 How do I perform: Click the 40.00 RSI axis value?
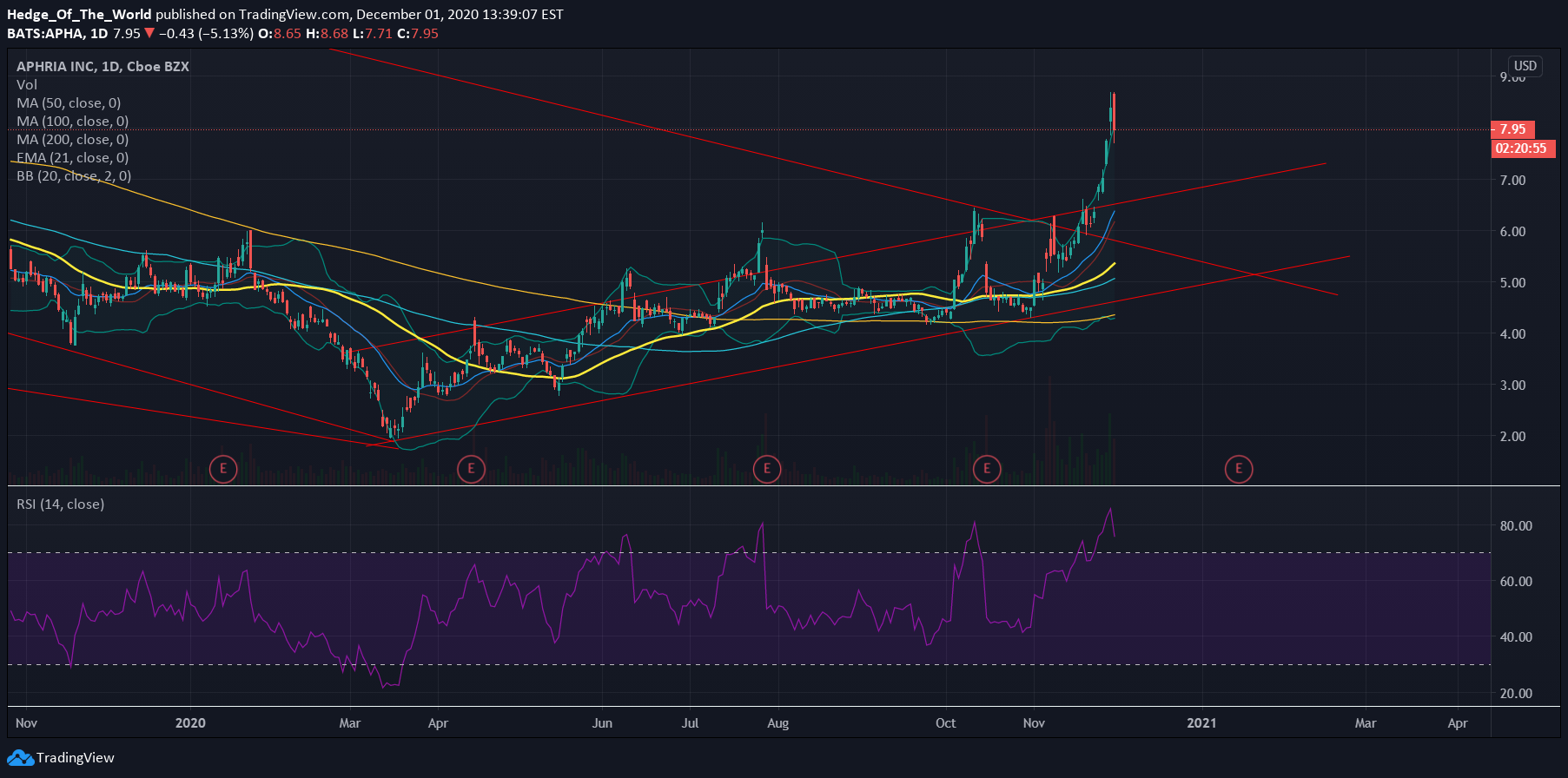click(1516, 636)
